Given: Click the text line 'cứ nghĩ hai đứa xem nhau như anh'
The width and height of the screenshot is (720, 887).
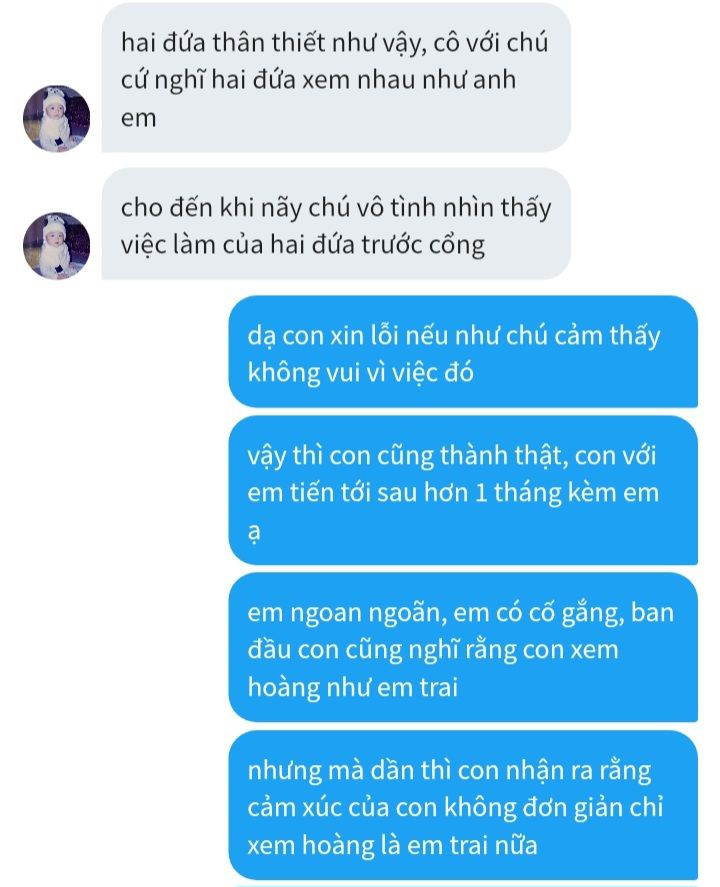Looking at the screenshot, I should click(x=318, y=80).
